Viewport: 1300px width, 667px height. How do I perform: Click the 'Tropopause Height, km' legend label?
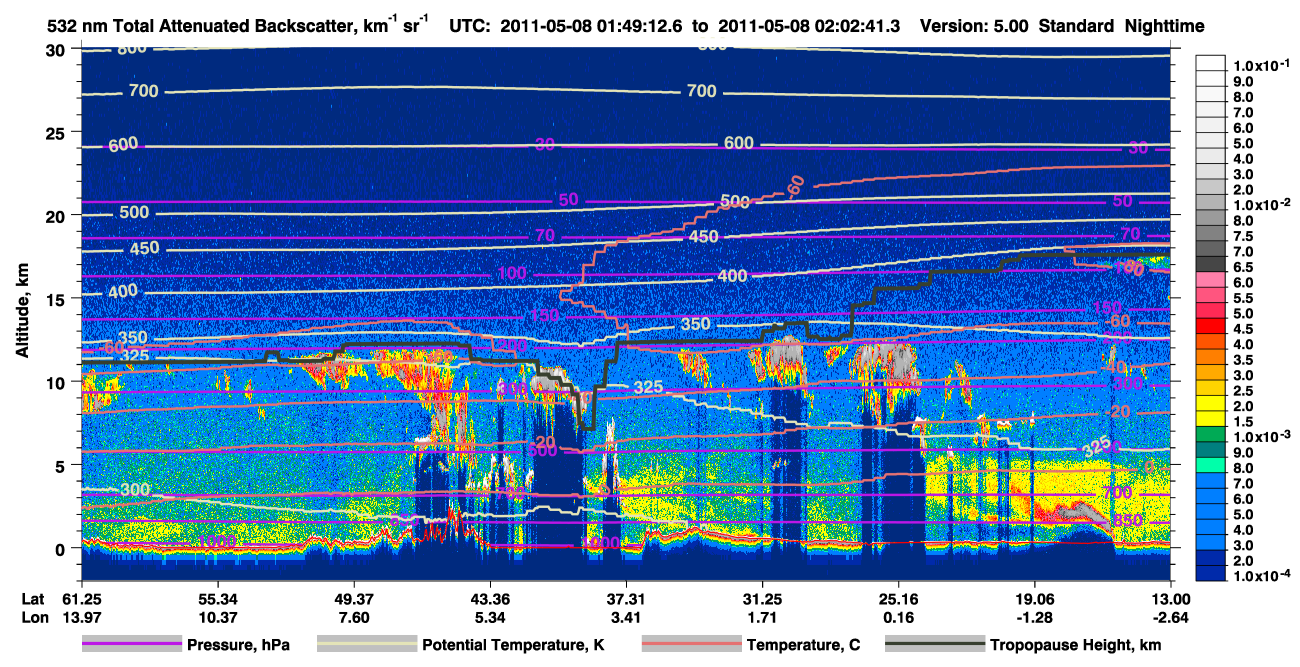click(x=1075, y=645)
